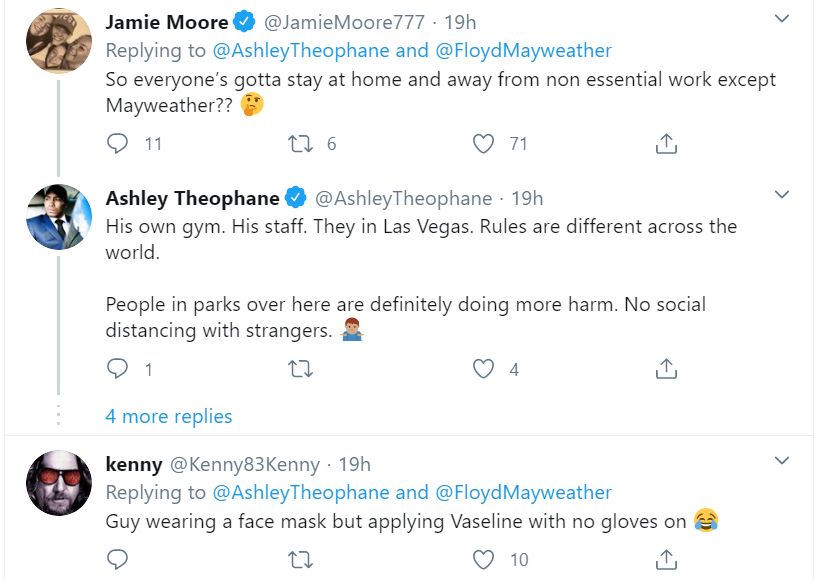Open @FloydMayweather mention in Jamie's tweet
This screenshot has width=816, height=579.
[x=523, y=50]
